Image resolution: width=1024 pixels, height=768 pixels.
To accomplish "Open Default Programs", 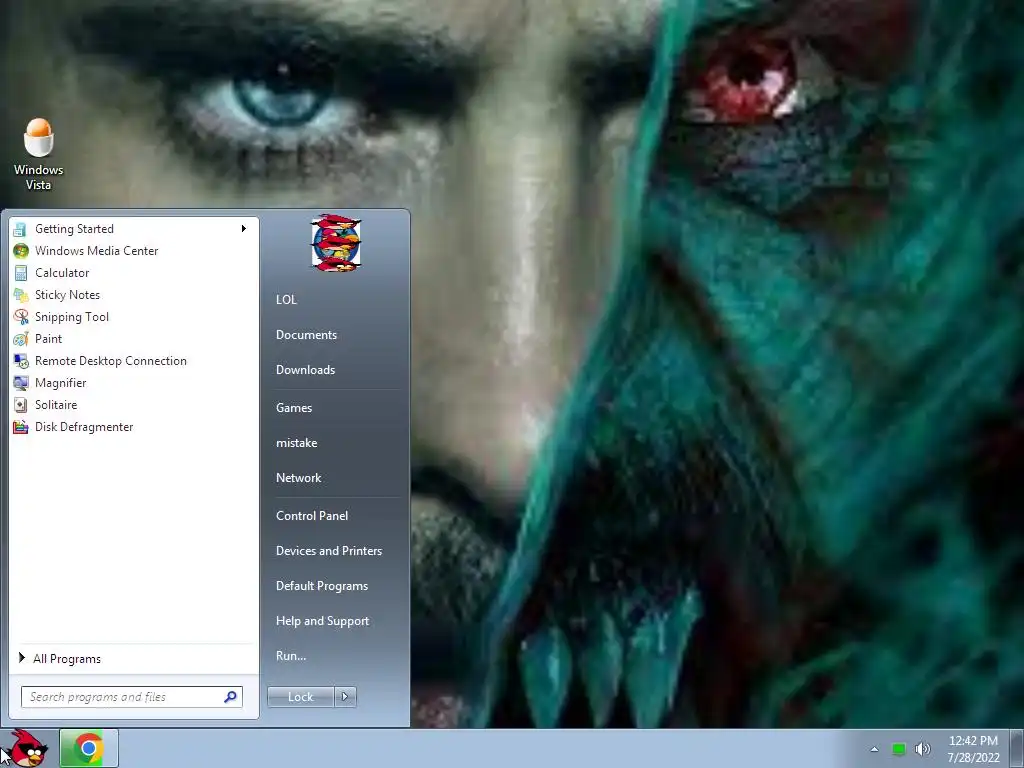I will click(322, 586).
